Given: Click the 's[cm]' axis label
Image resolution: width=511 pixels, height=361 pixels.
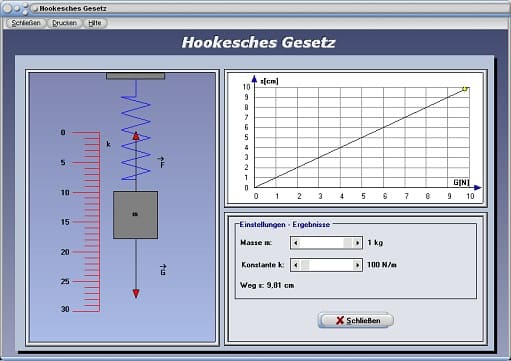Looking at the screenshot, I should pyautogui.click(x=269, y=81).
